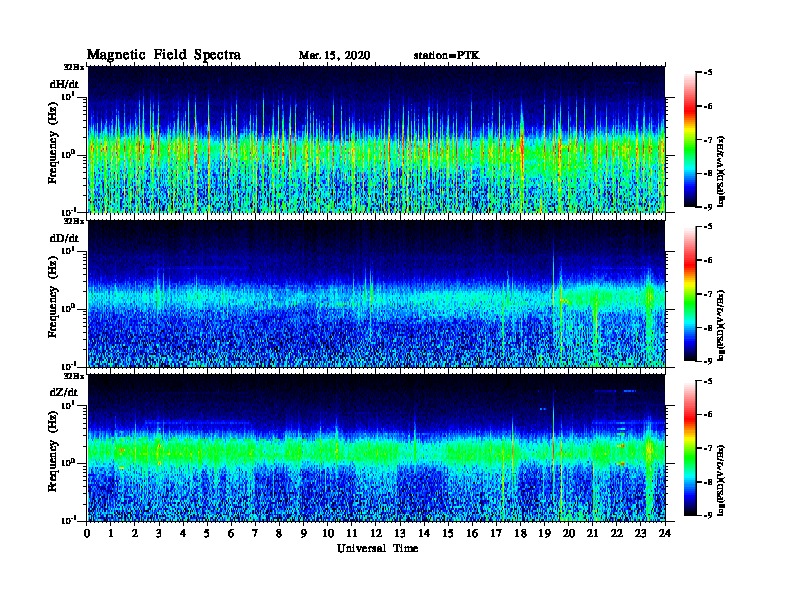Click 32Hz label atop dH/dt panel
The height and width of the screenshot is (612, 792).
click(x=74, y=67)
